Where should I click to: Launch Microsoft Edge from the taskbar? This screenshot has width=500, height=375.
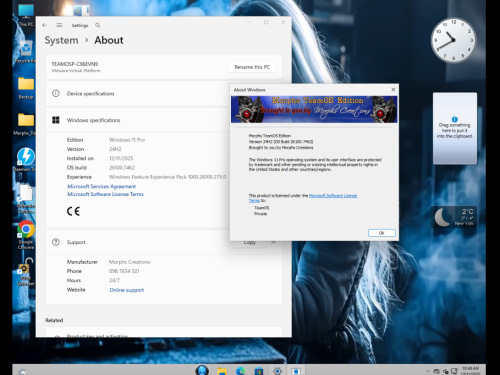pyautogui.click(x=240, y=371)
